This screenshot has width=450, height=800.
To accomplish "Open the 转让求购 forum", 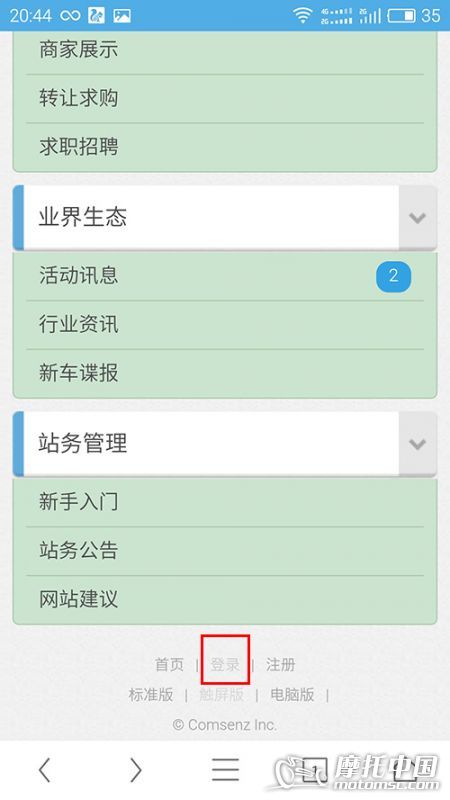I will click(225, 98).
